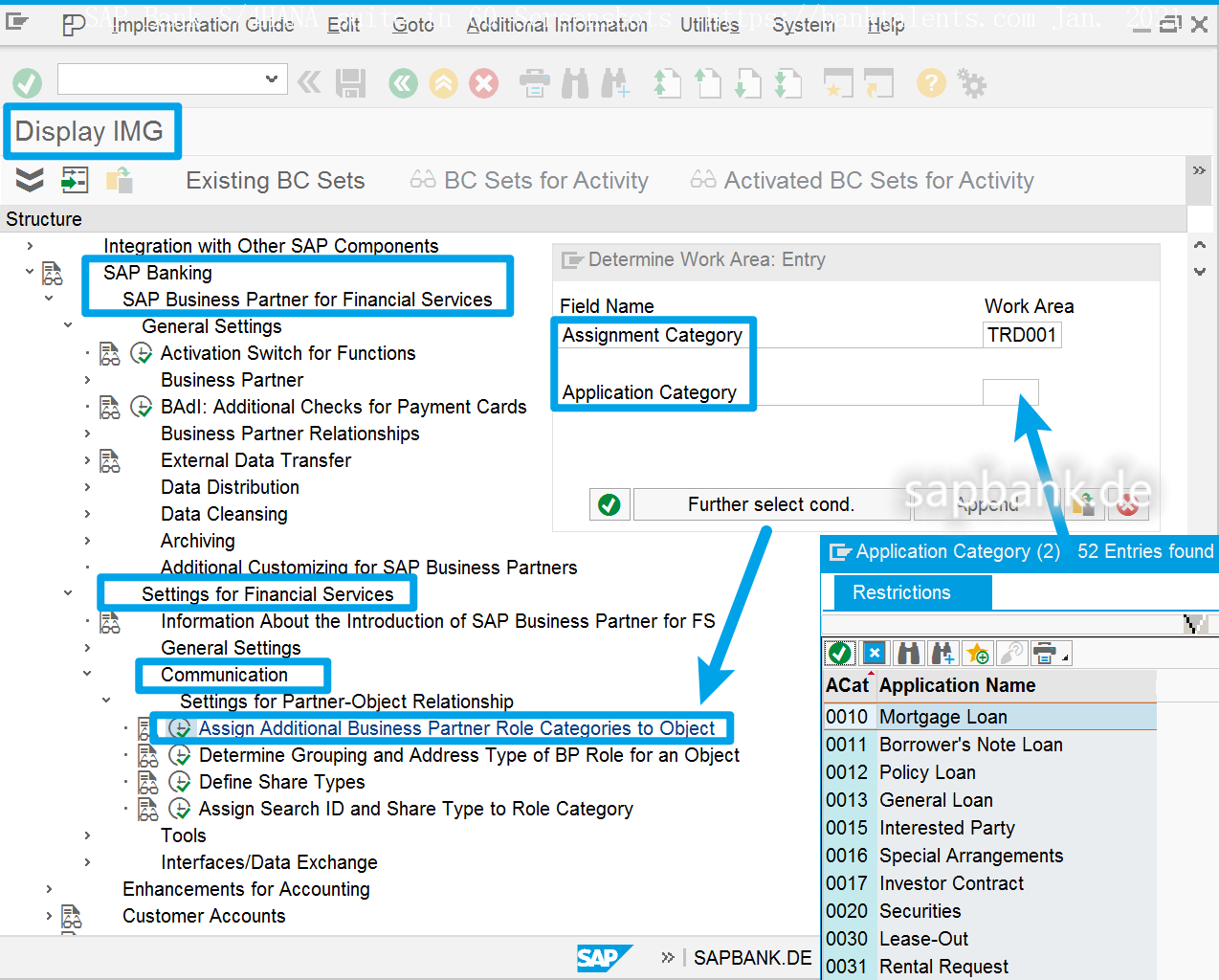Expand the Data Distribution node
This screenshot has height=980, width=1219.
tap(87, 487)
